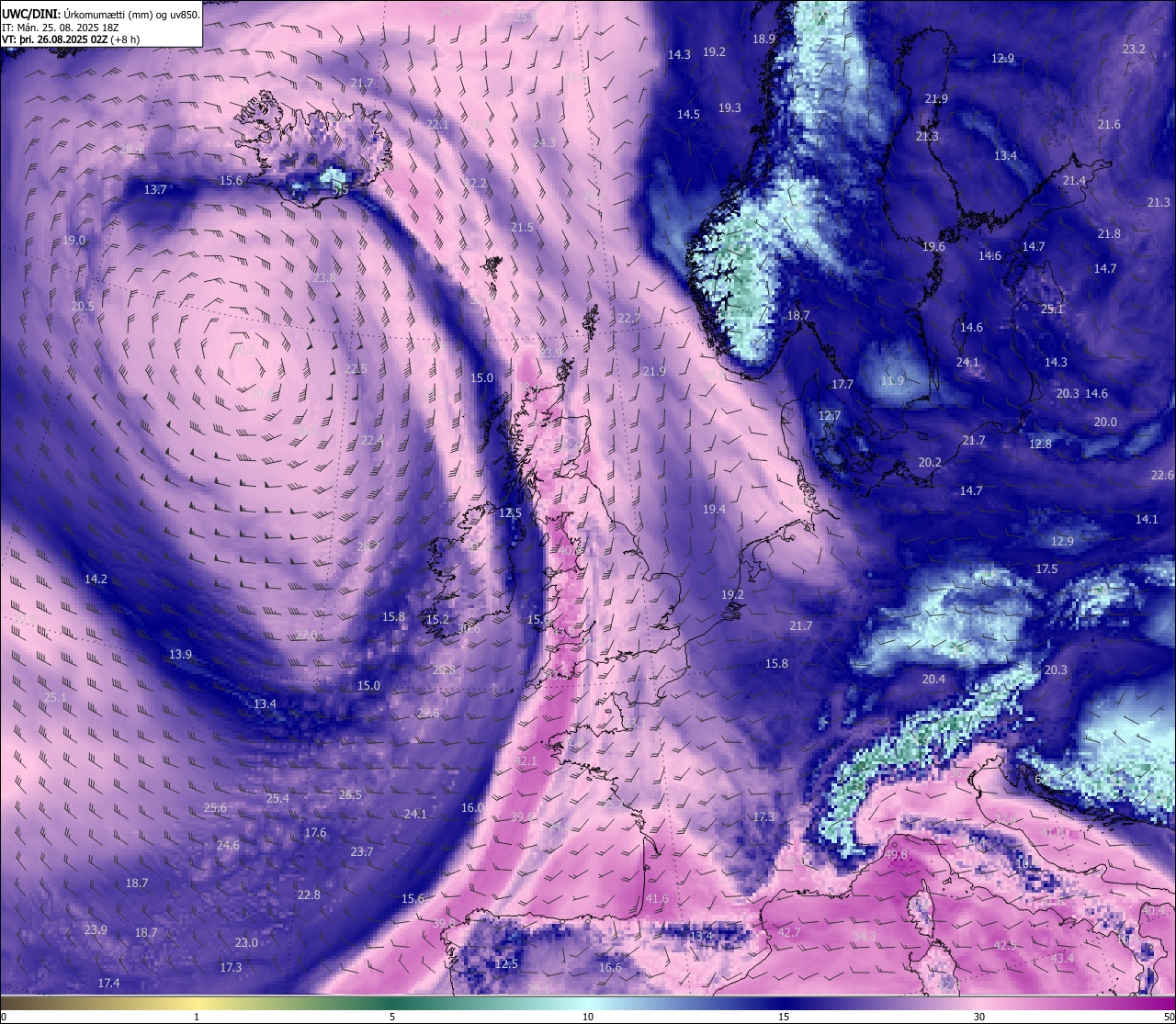This screenshot has width=1176, height=1024.
Task: Click the map value "17.6"
Action: point(315,832)
